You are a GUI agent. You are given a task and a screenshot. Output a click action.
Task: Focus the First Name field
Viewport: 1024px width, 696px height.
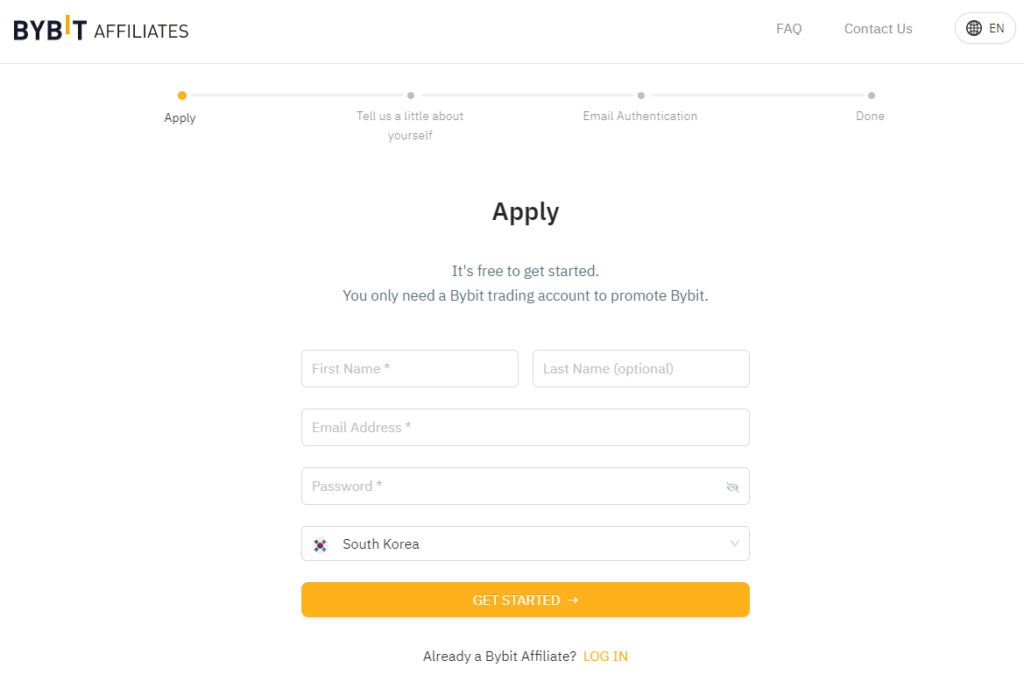click(409, 368)
